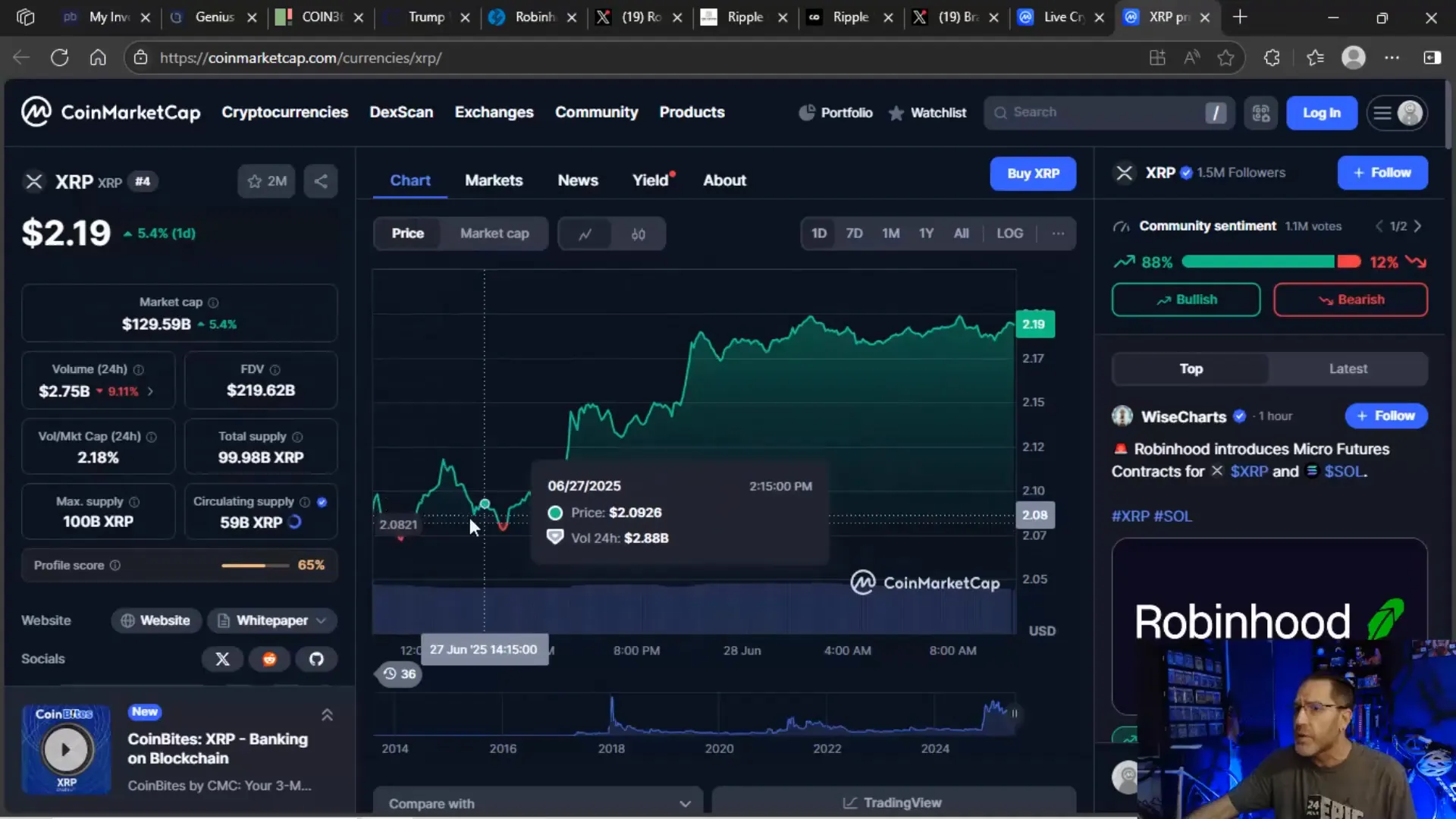
Task: Follow XRP in the community panel
Action: pyautogui.click(x=1382, y=173)
